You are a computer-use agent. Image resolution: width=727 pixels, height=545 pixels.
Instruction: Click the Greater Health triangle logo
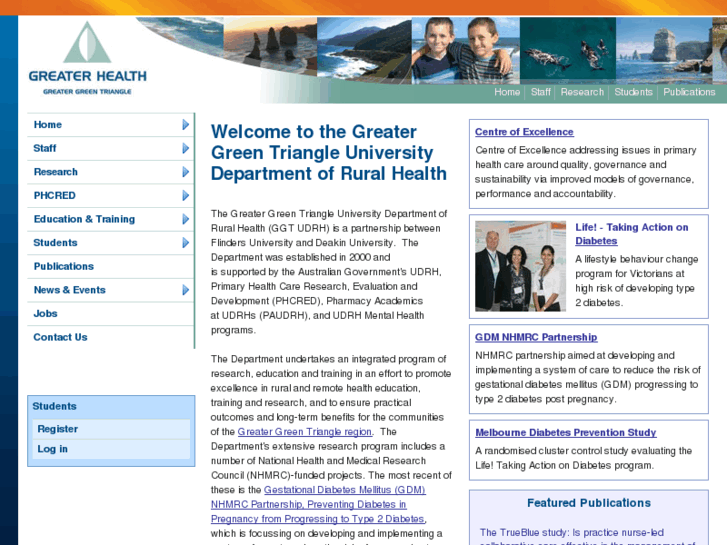point(87,43)
